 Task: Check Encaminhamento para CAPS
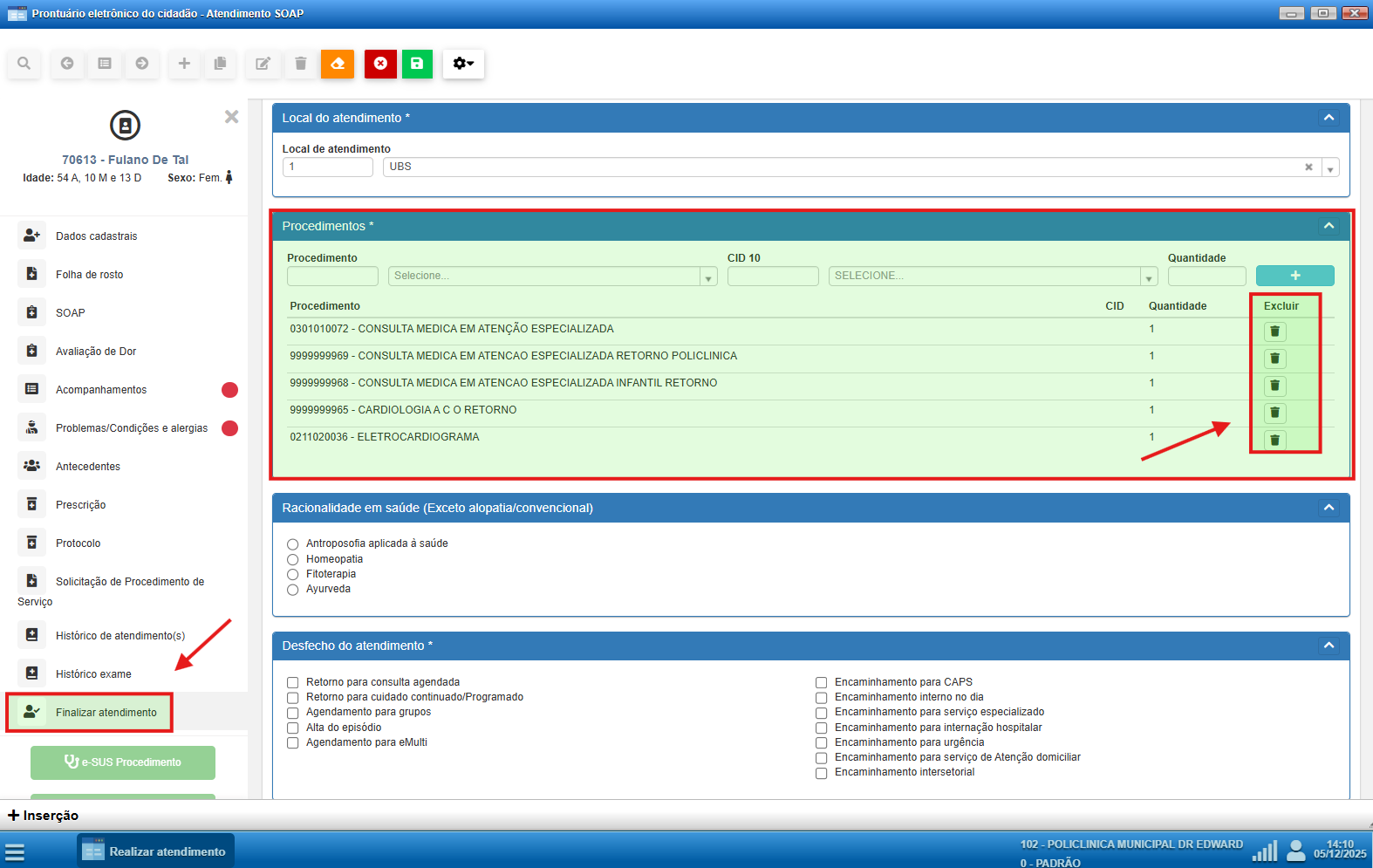coord(821,683)
